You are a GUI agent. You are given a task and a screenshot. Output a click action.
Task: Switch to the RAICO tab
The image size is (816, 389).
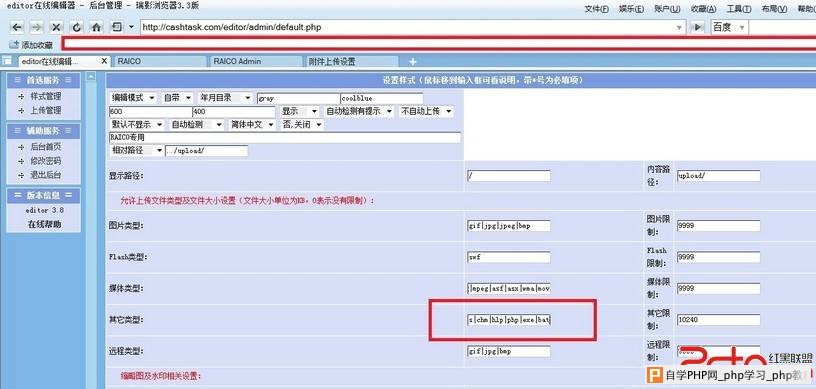pyautogui.click(x=159, y=61)
